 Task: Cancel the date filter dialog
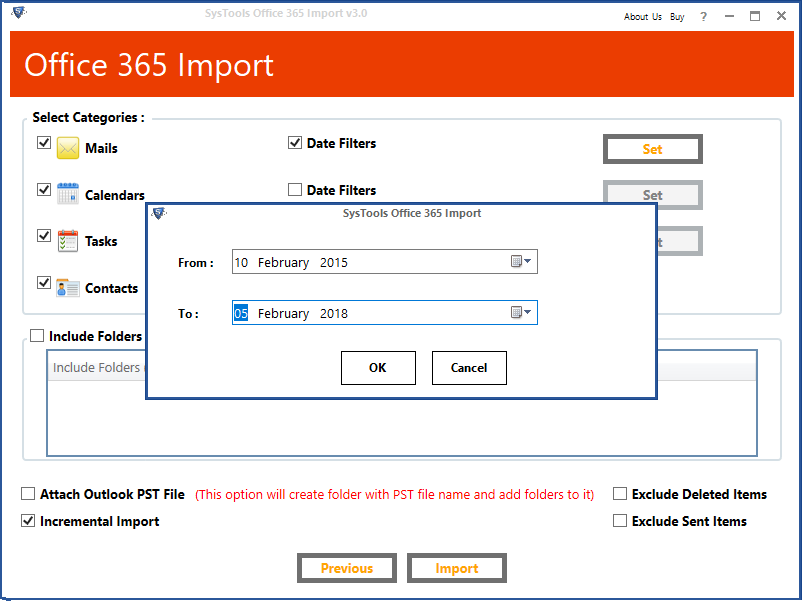pyautogui.click(x=469, y=368)
